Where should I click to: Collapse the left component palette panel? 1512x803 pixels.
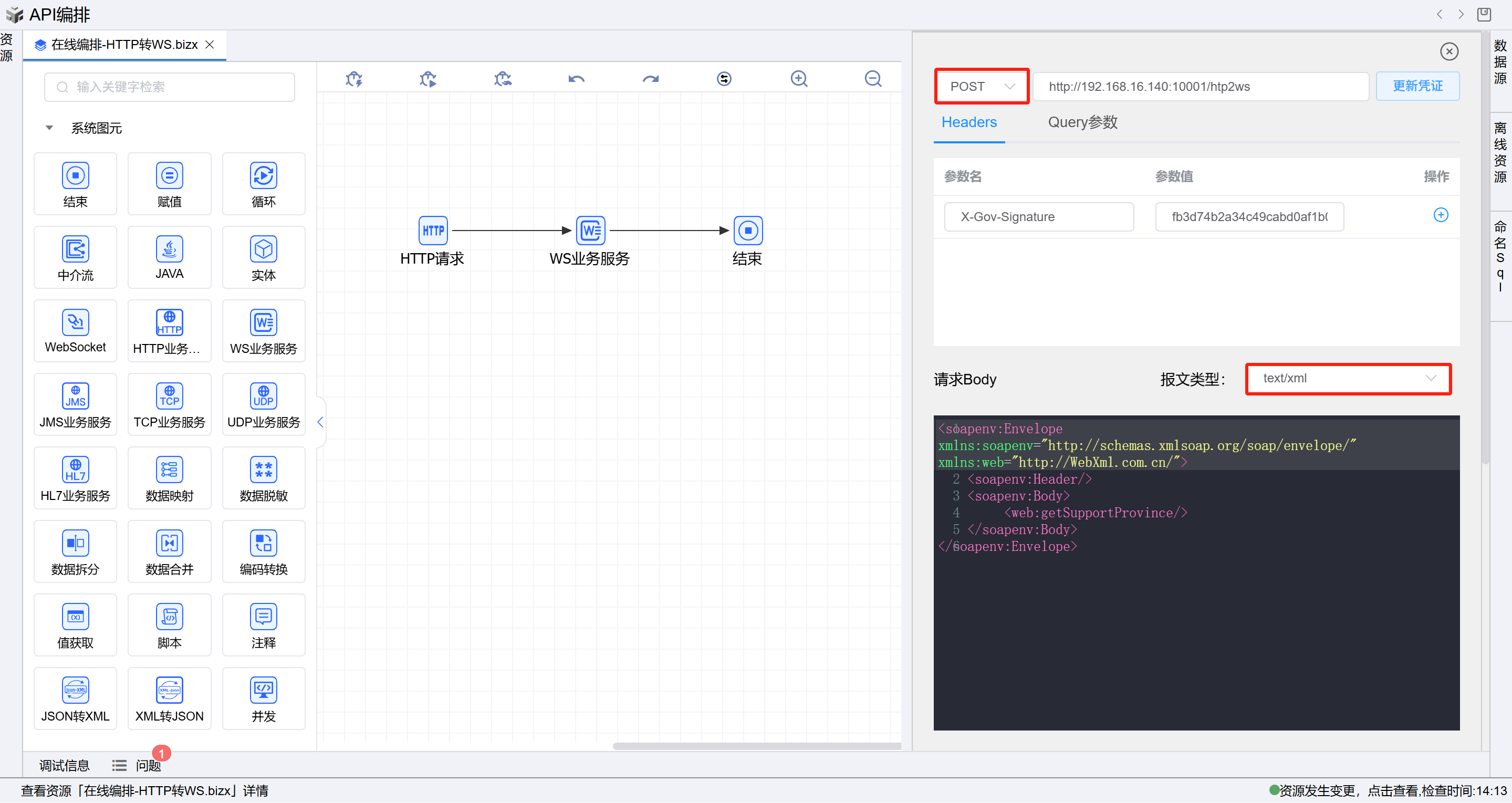click(320, 422)
